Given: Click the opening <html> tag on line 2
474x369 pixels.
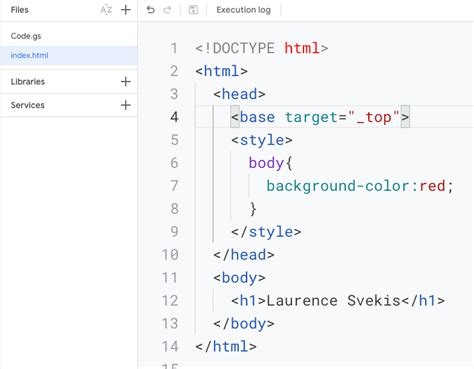Looking at the screenshot, I should (221, 71).
